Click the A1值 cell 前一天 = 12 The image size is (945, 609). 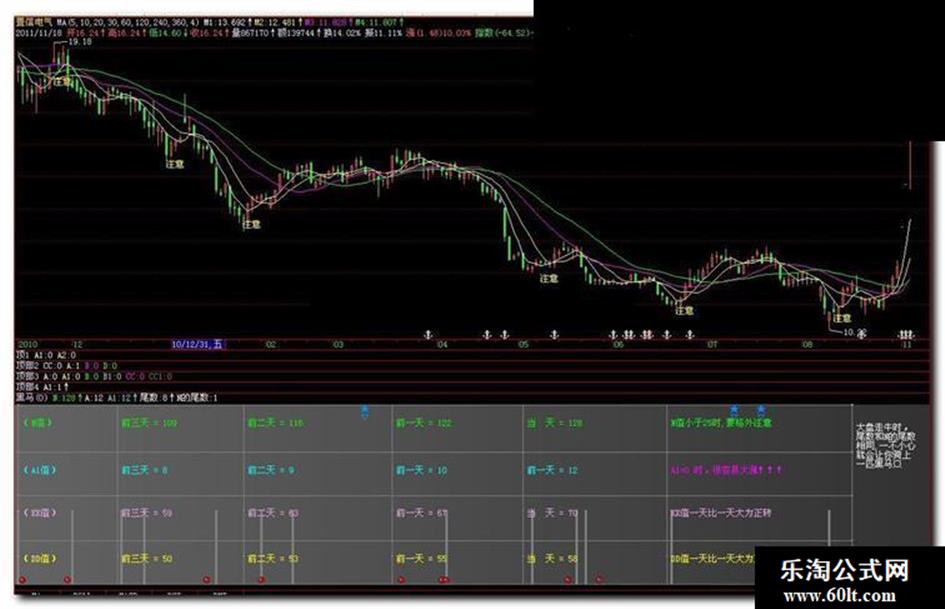pos(553,470)
